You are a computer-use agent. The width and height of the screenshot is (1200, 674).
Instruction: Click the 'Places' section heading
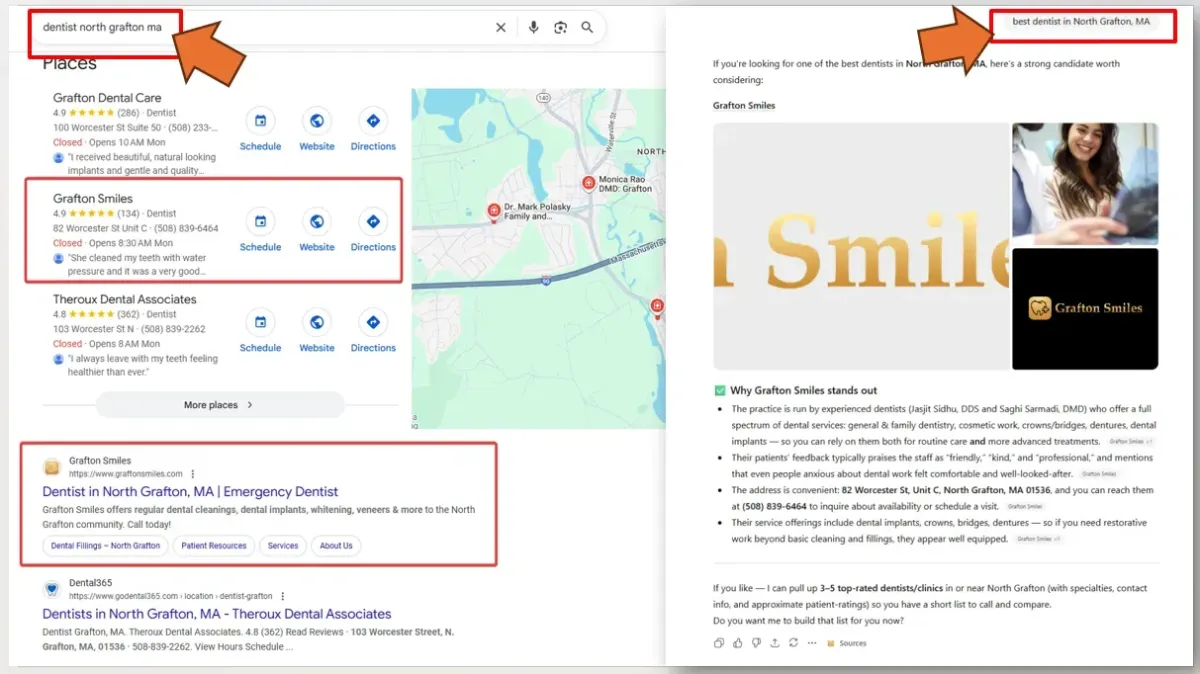[x=69, y=64]
